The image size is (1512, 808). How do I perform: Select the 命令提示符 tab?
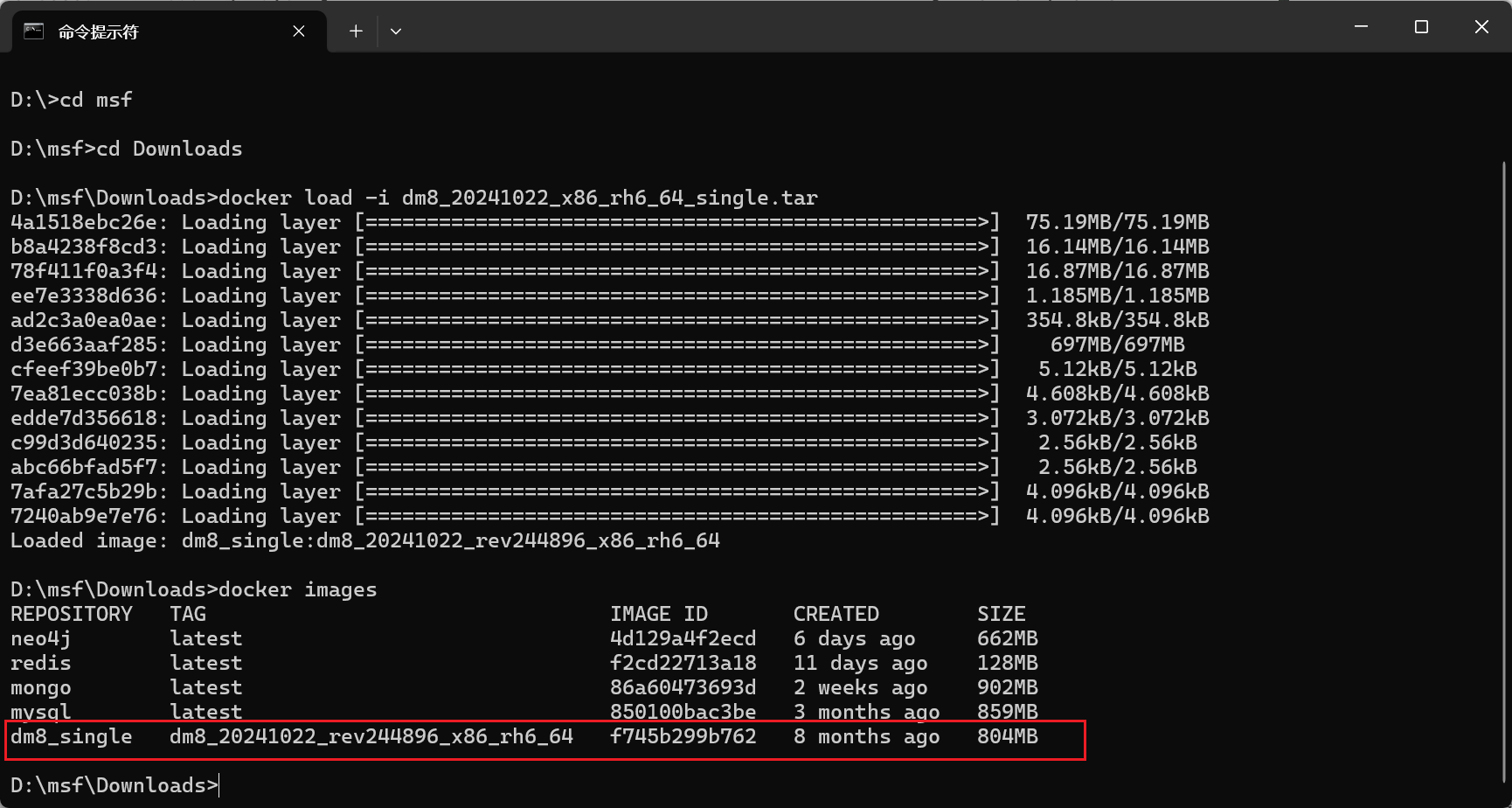(169, 31)
